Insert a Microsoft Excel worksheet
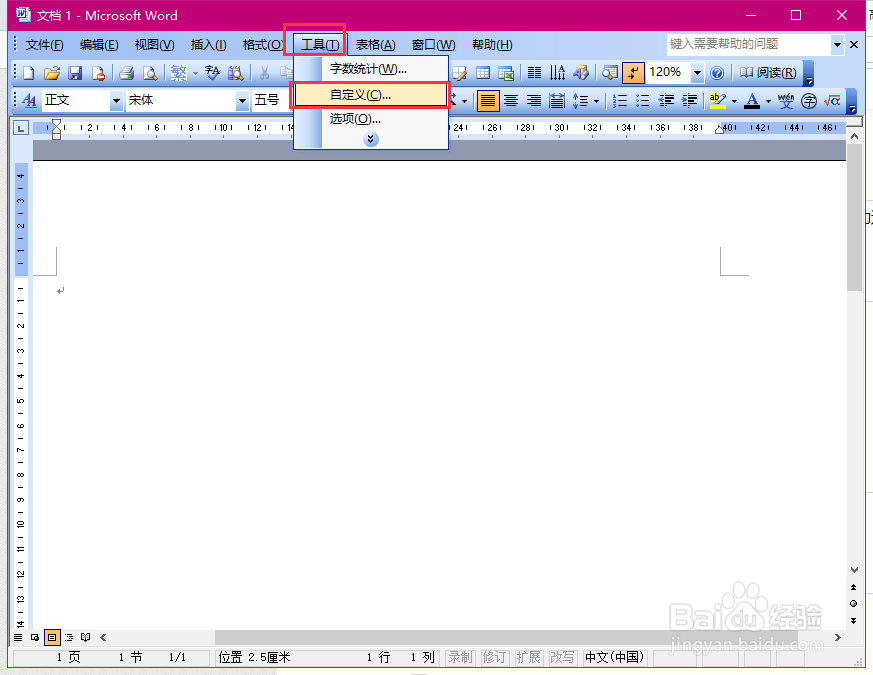Image resolution: width=873 pixels, height=675 pixels. (505, 73)
